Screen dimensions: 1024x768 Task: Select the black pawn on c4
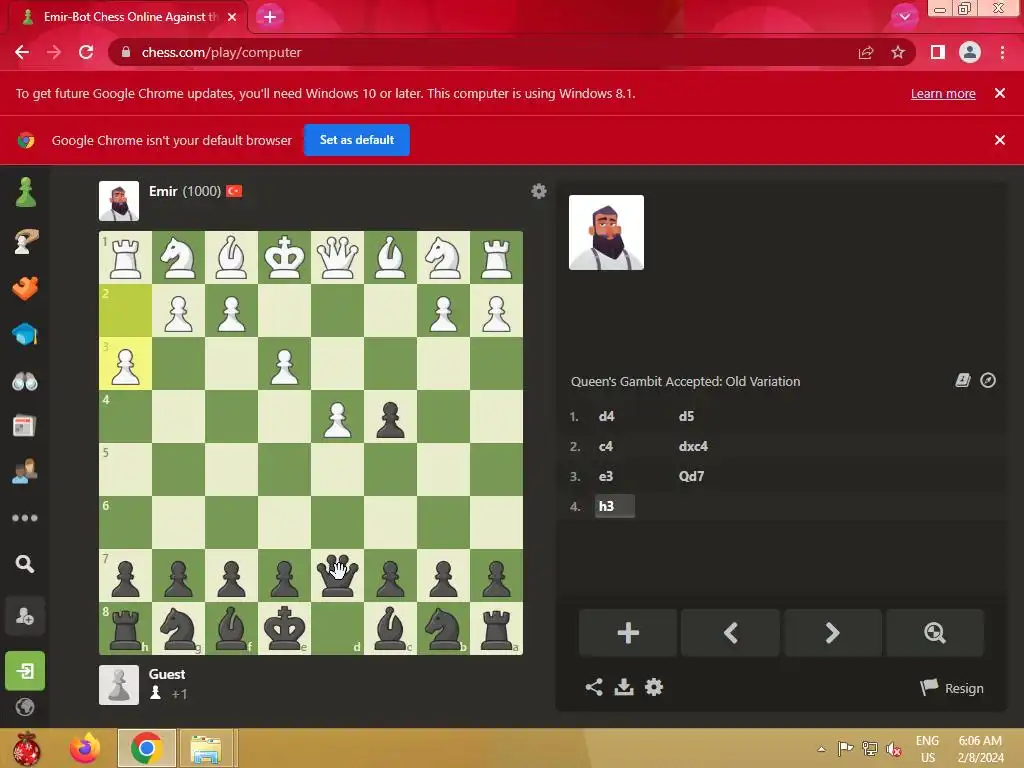tap(390, 417)
